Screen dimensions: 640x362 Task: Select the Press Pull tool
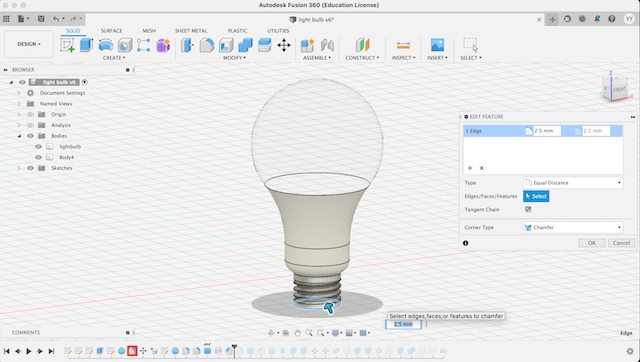pos(187,45)
